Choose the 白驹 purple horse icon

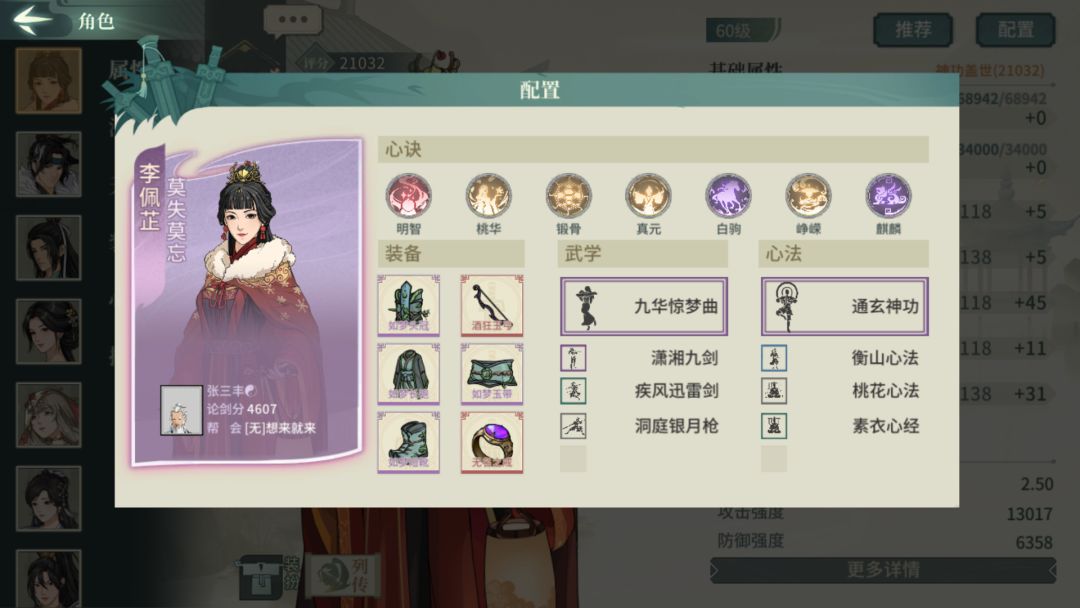click(728, 196)
